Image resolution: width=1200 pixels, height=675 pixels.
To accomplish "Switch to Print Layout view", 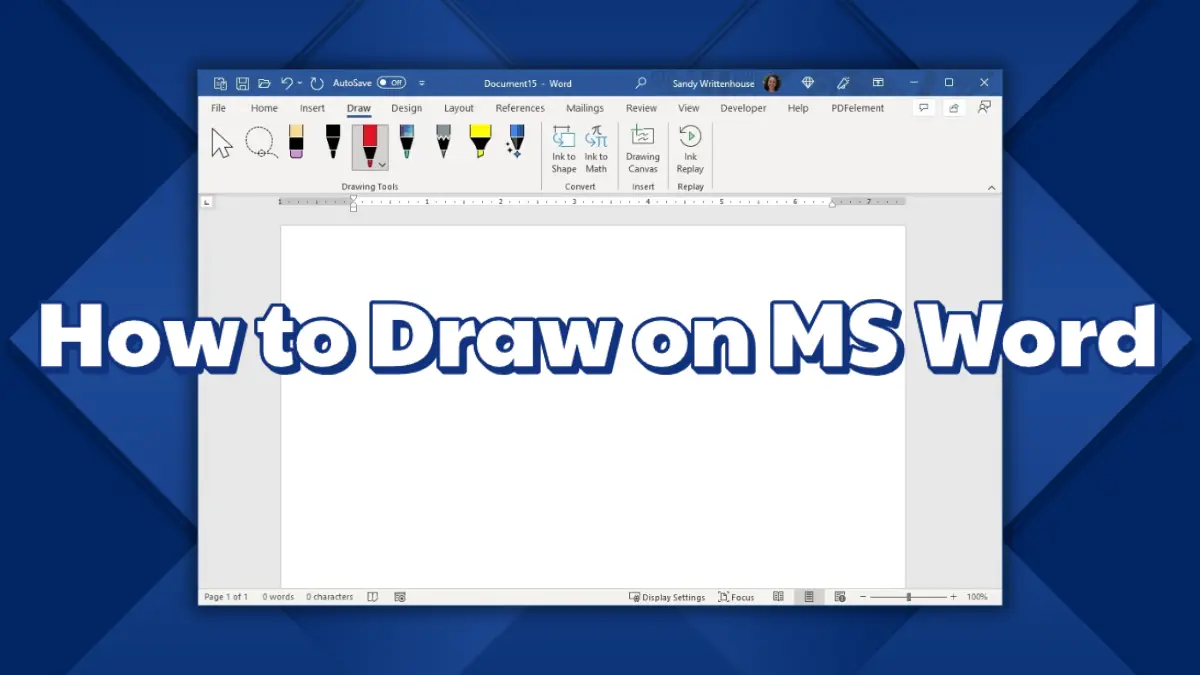I will [x=809, y=597].
